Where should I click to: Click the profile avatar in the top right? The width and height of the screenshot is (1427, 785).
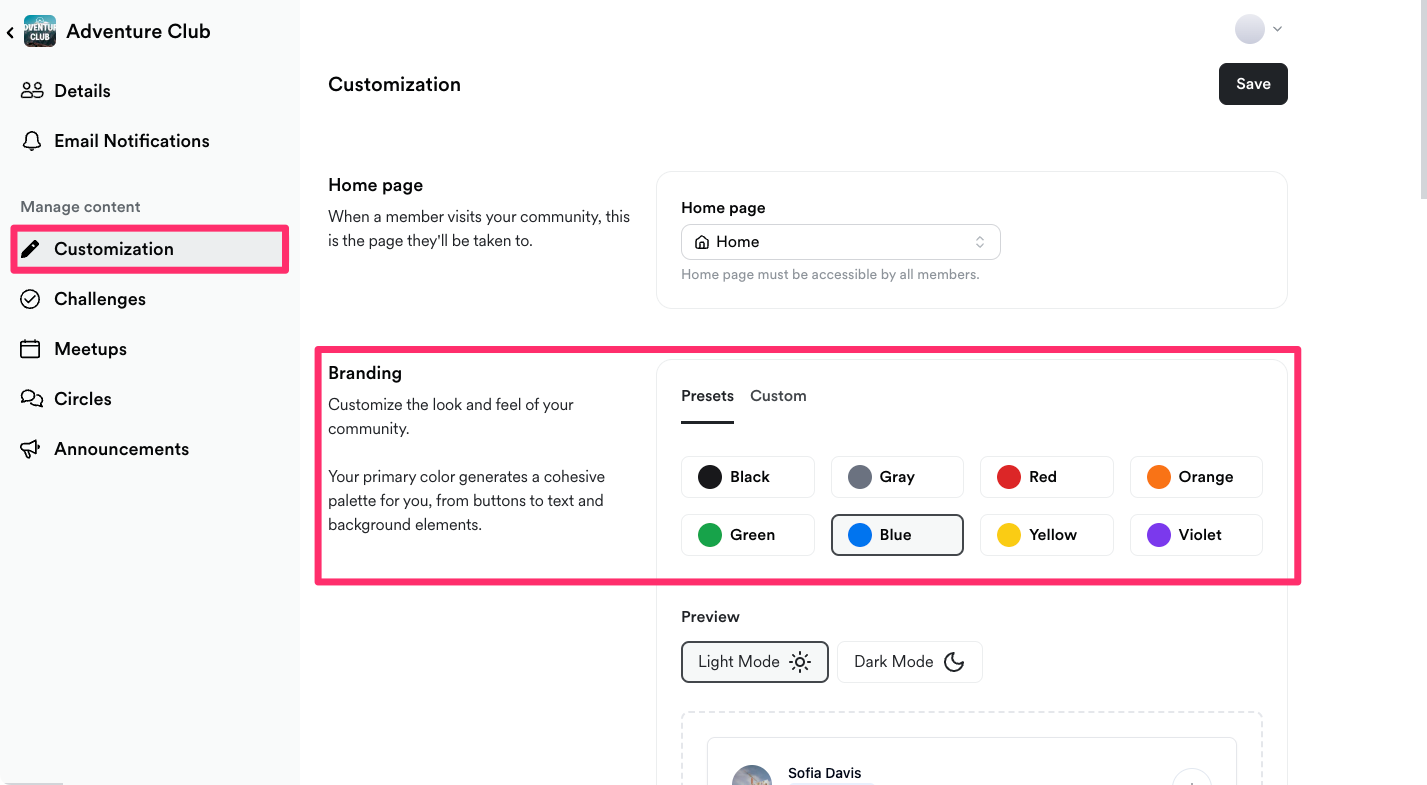coord(1250,29)
